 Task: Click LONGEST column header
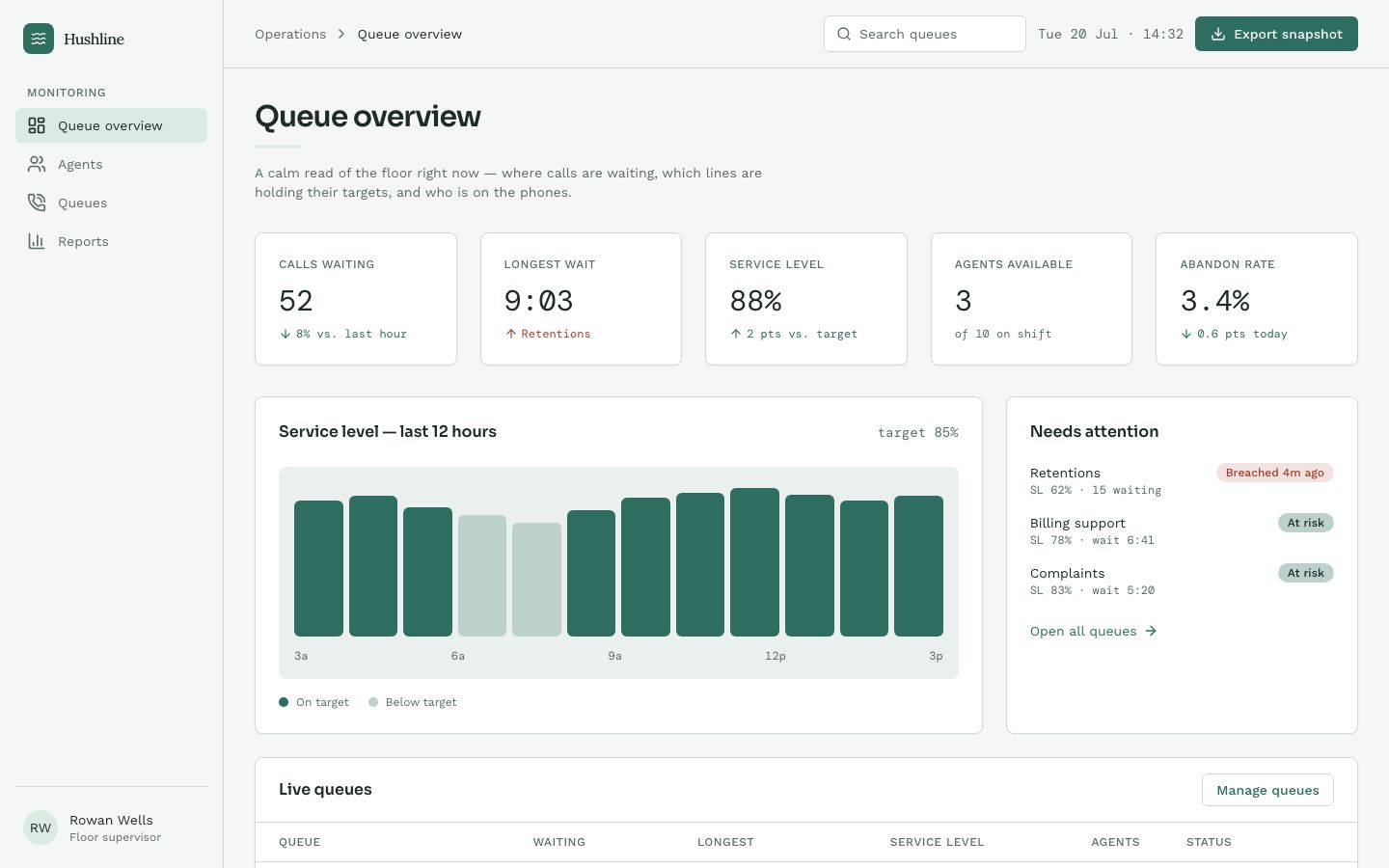[x=725, y=842]
